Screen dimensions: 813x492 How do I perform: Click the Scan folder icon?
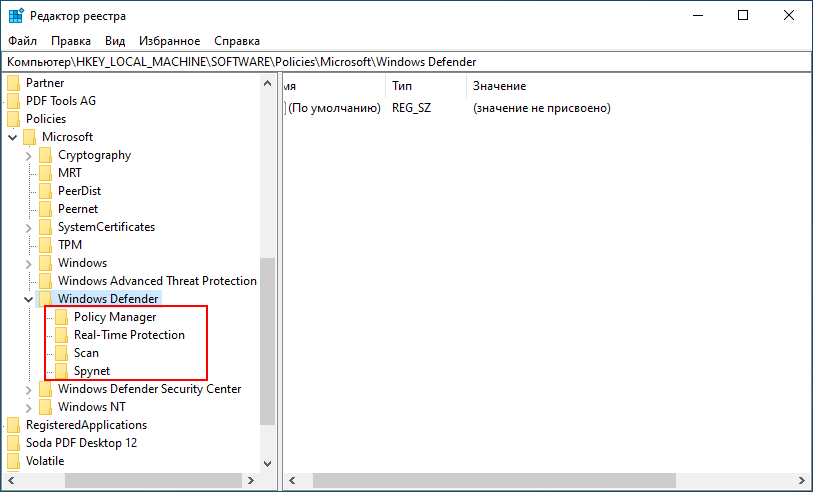point(62,354)
